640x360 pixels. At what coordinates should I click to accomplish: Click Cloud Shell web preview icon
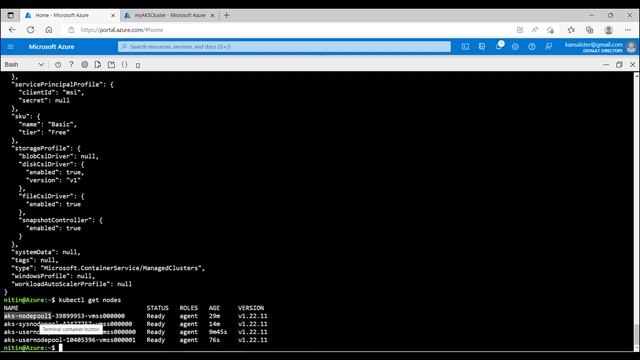(138, 65)
